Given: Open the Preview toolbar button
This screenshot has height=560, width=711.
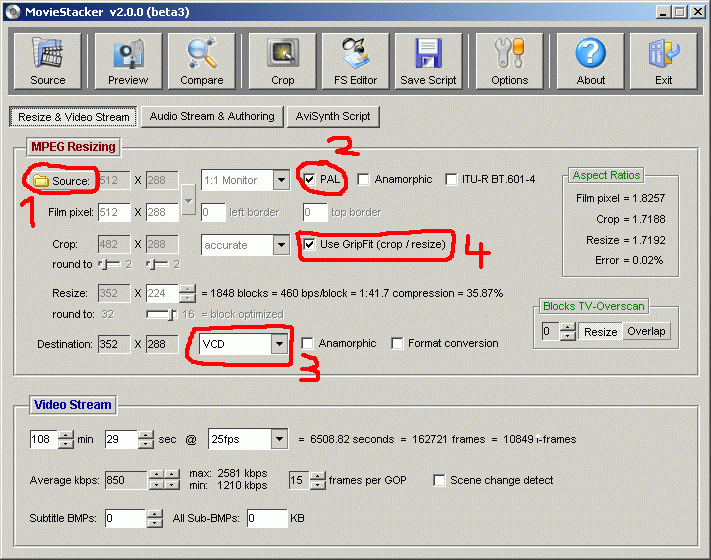Looking at the screenshot, I should pos(128,61).
